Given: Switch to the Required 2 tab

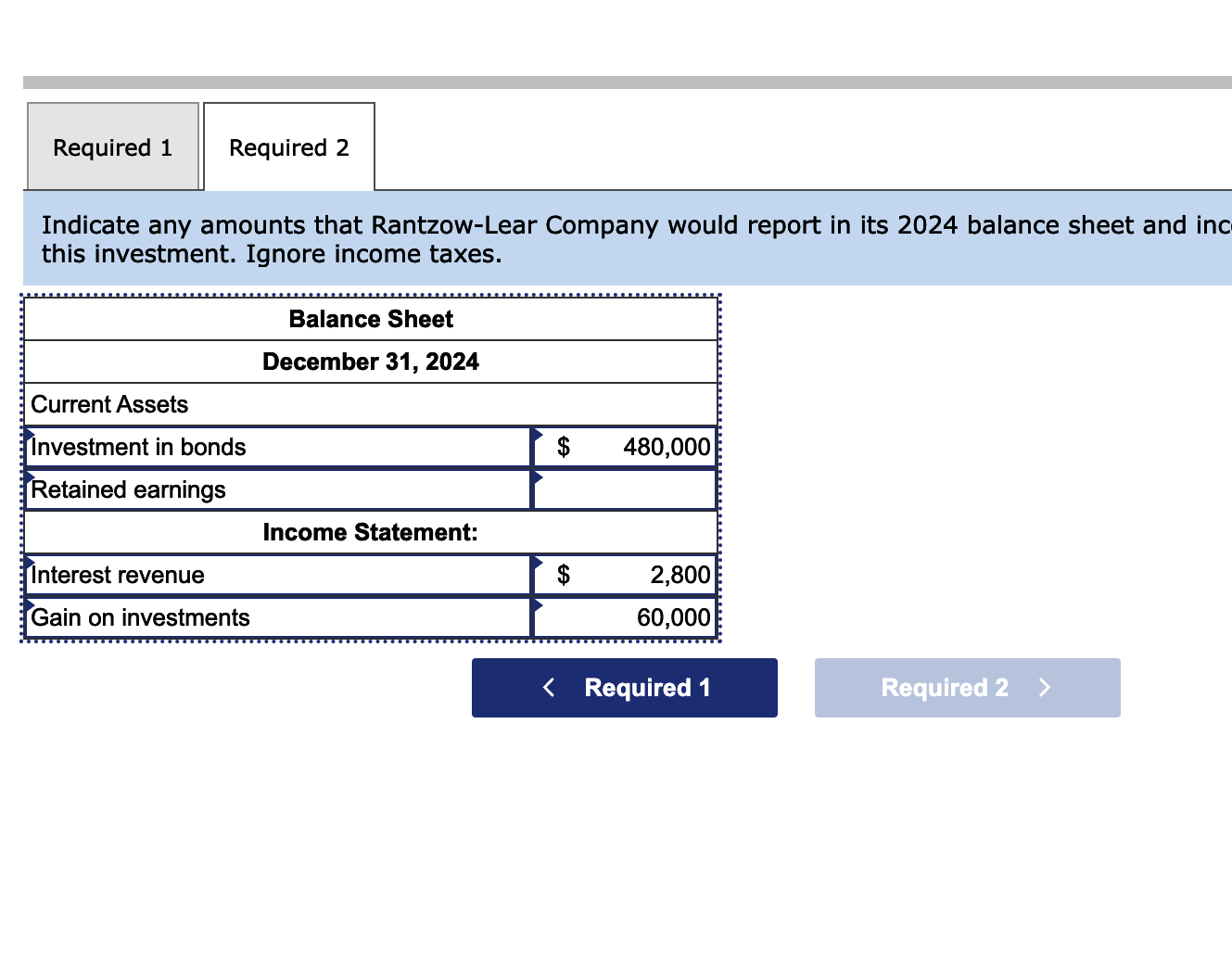Looking at the screenshot, I should (288, 146).
